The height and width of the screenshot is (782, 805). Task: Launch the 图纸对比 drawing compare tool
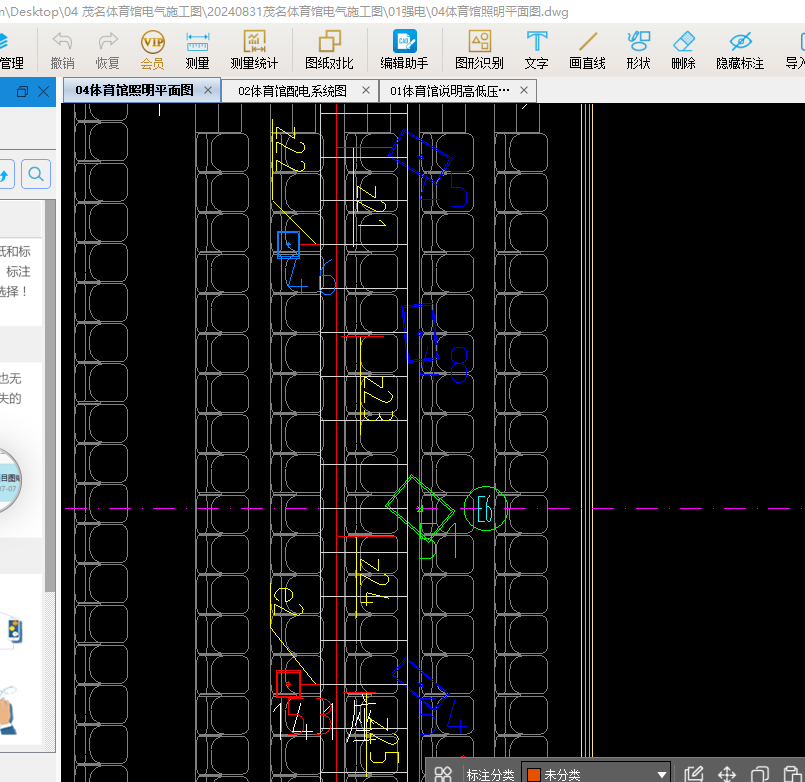pyautogui.click(x=329, y=50)
